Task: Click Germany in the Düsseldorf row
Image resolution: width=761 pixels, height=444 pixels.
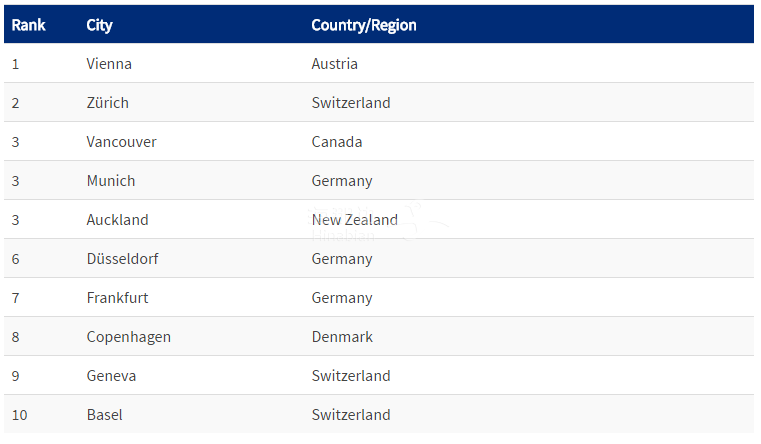Action: pyautogui.click(x=342, y=259)
